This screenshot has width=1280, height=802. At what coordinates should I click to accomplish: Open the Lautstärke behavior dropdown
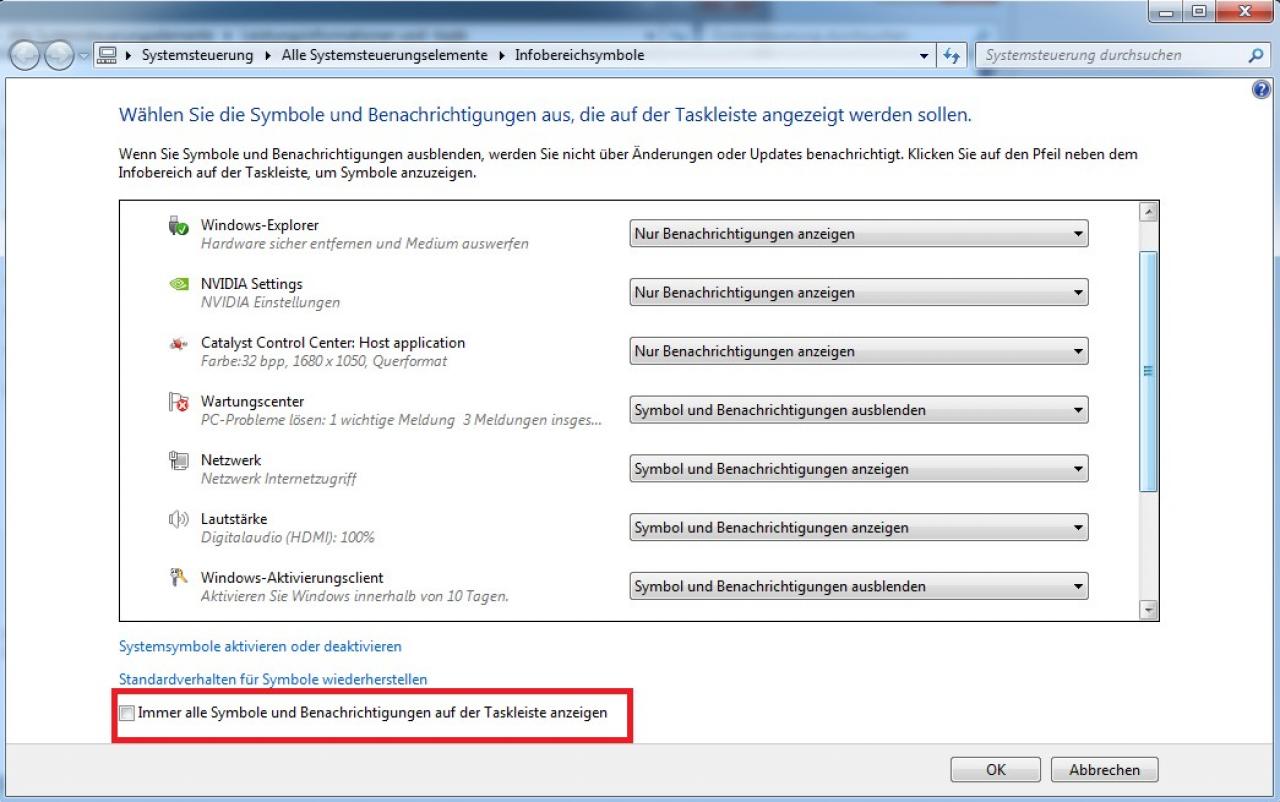click(x=859, y=528)
